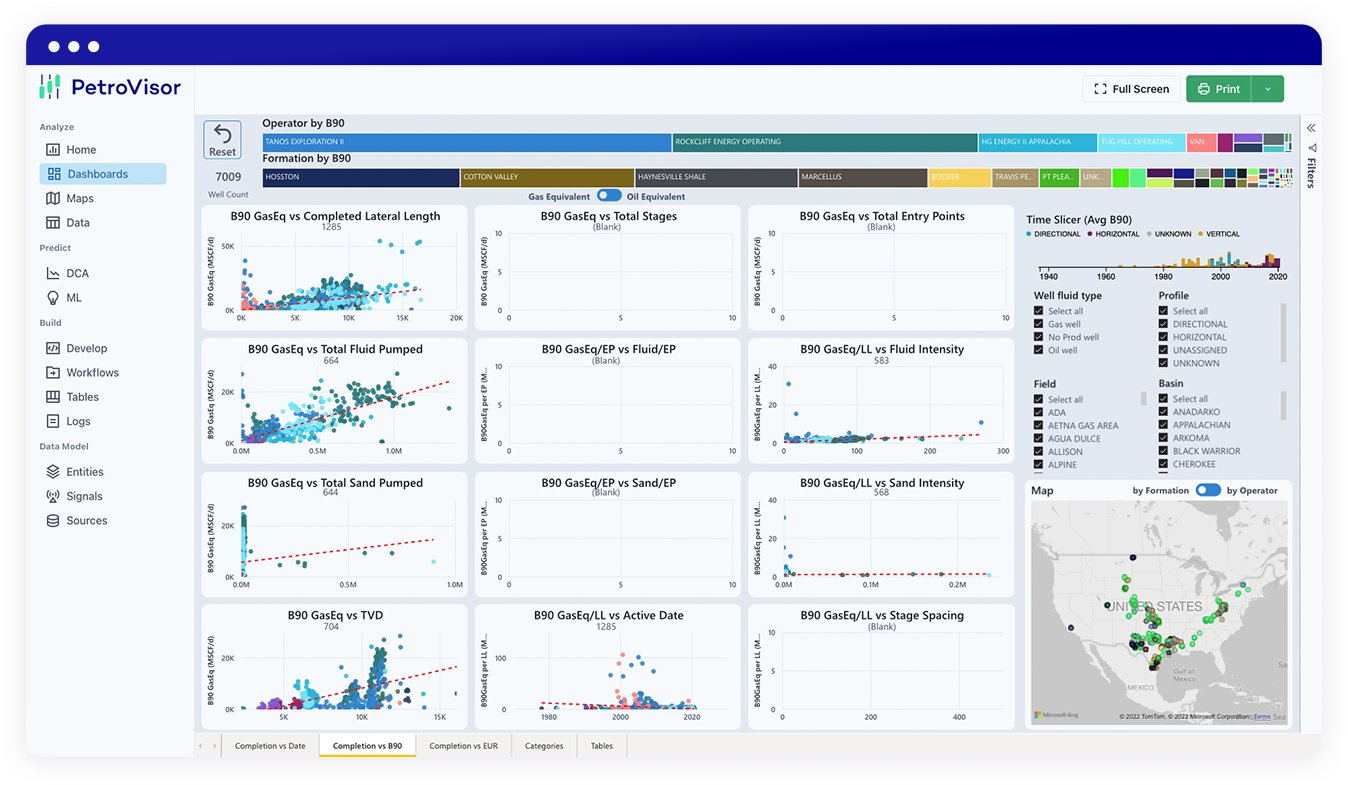Switch to Completion vs EUR tab

[x=463, y=746]
